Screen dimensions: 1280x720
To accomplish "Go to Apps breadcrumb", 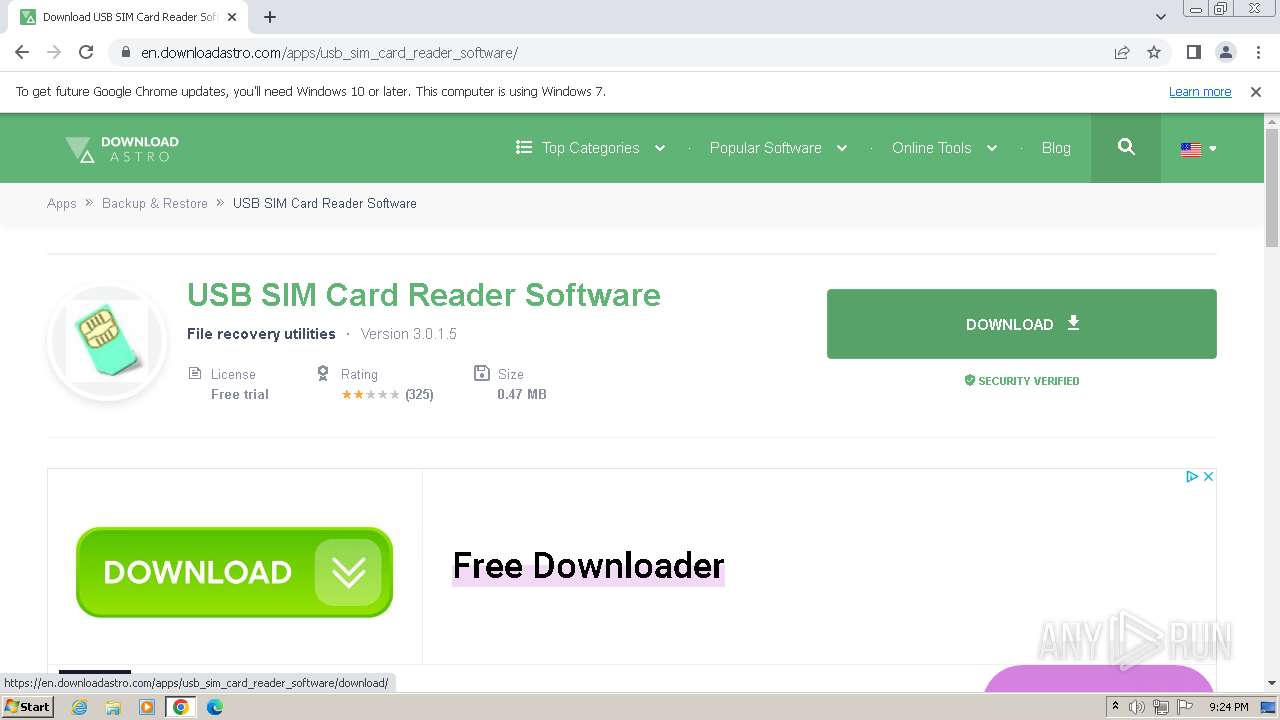I will coord(62,203).
